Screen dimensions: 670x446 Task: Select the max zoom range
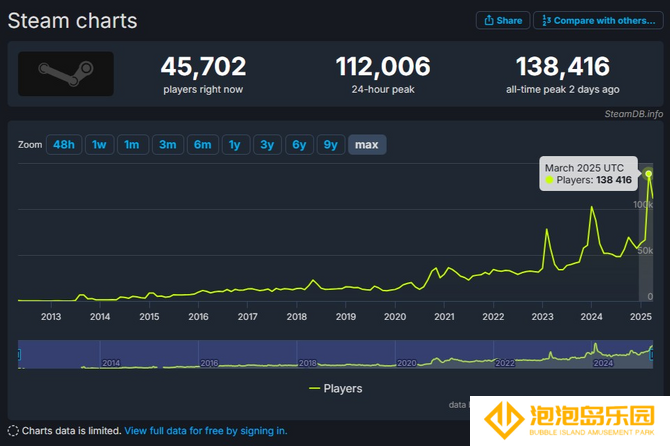click(x=367, y=145)
